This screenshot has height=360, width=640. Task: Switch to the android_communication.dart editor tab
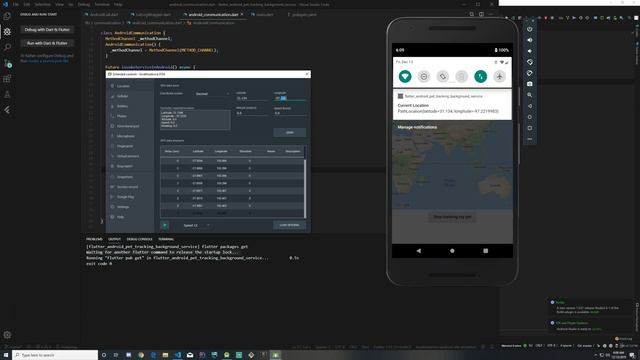coord(213,14)
